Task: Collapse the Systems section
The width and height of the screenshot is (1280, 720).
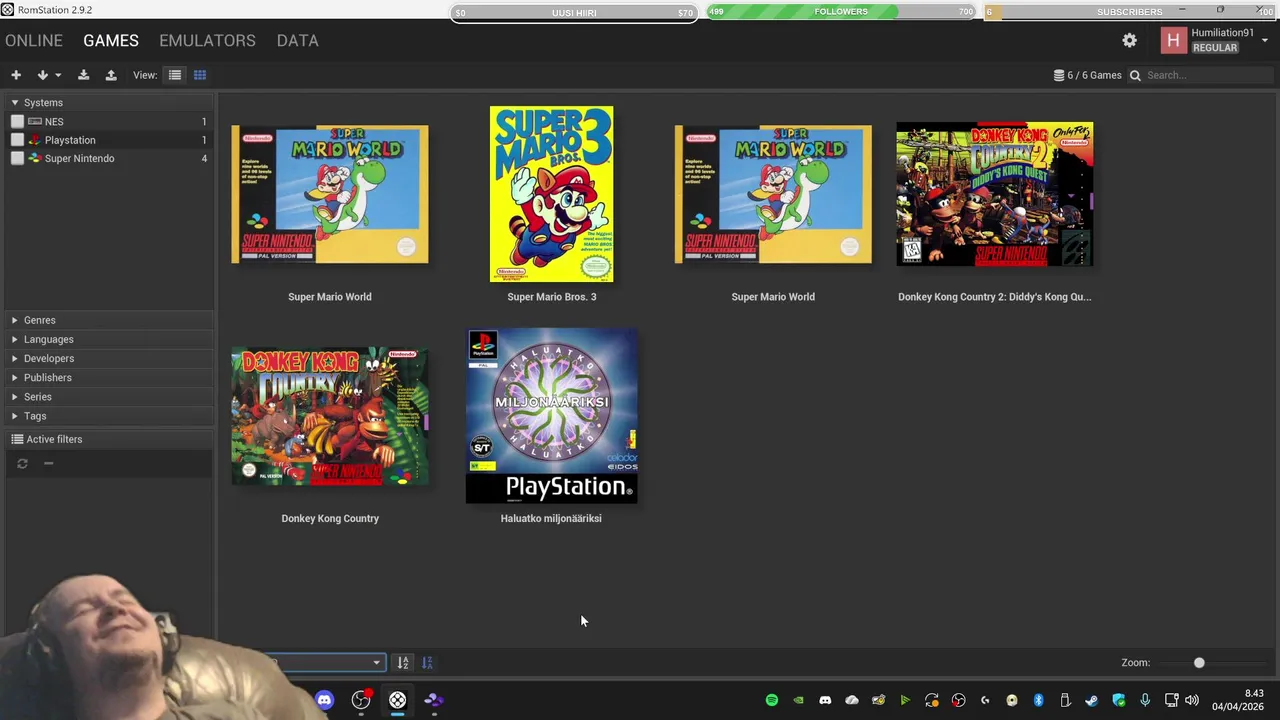Action: 15,103
